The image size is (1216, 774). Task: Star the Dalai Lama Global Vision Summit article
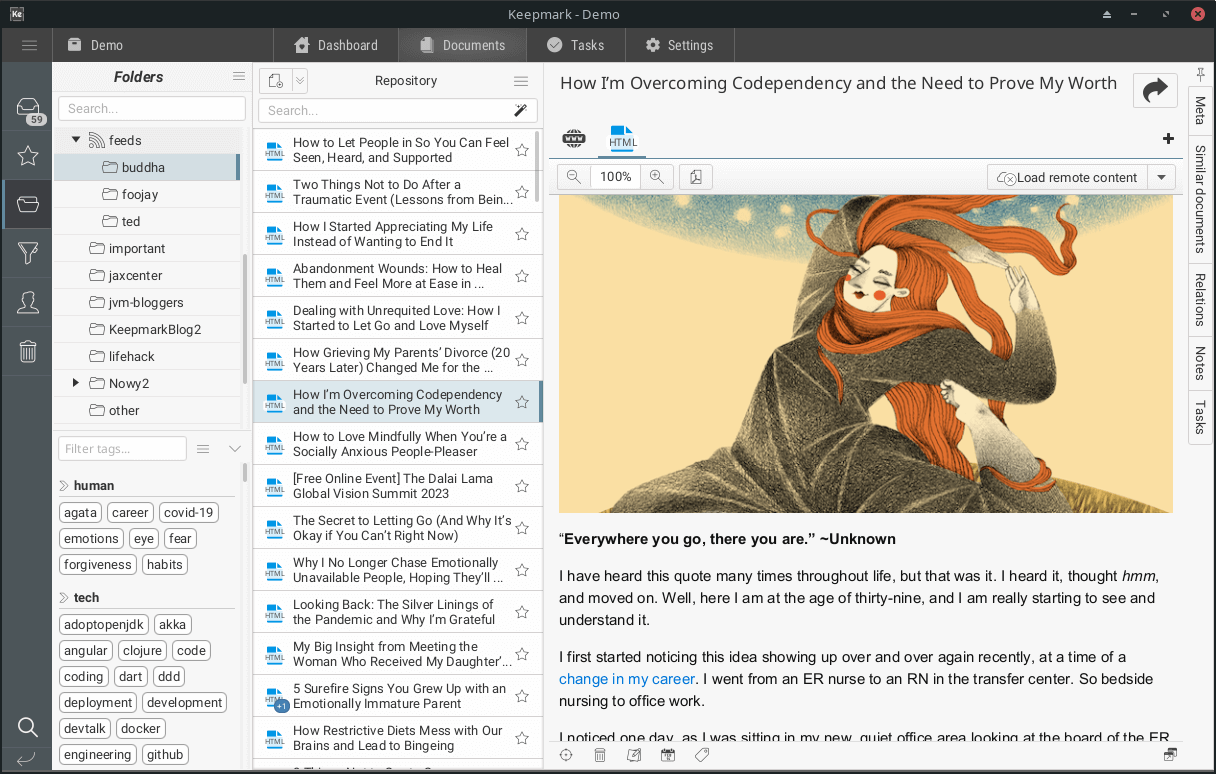[522, 487]
